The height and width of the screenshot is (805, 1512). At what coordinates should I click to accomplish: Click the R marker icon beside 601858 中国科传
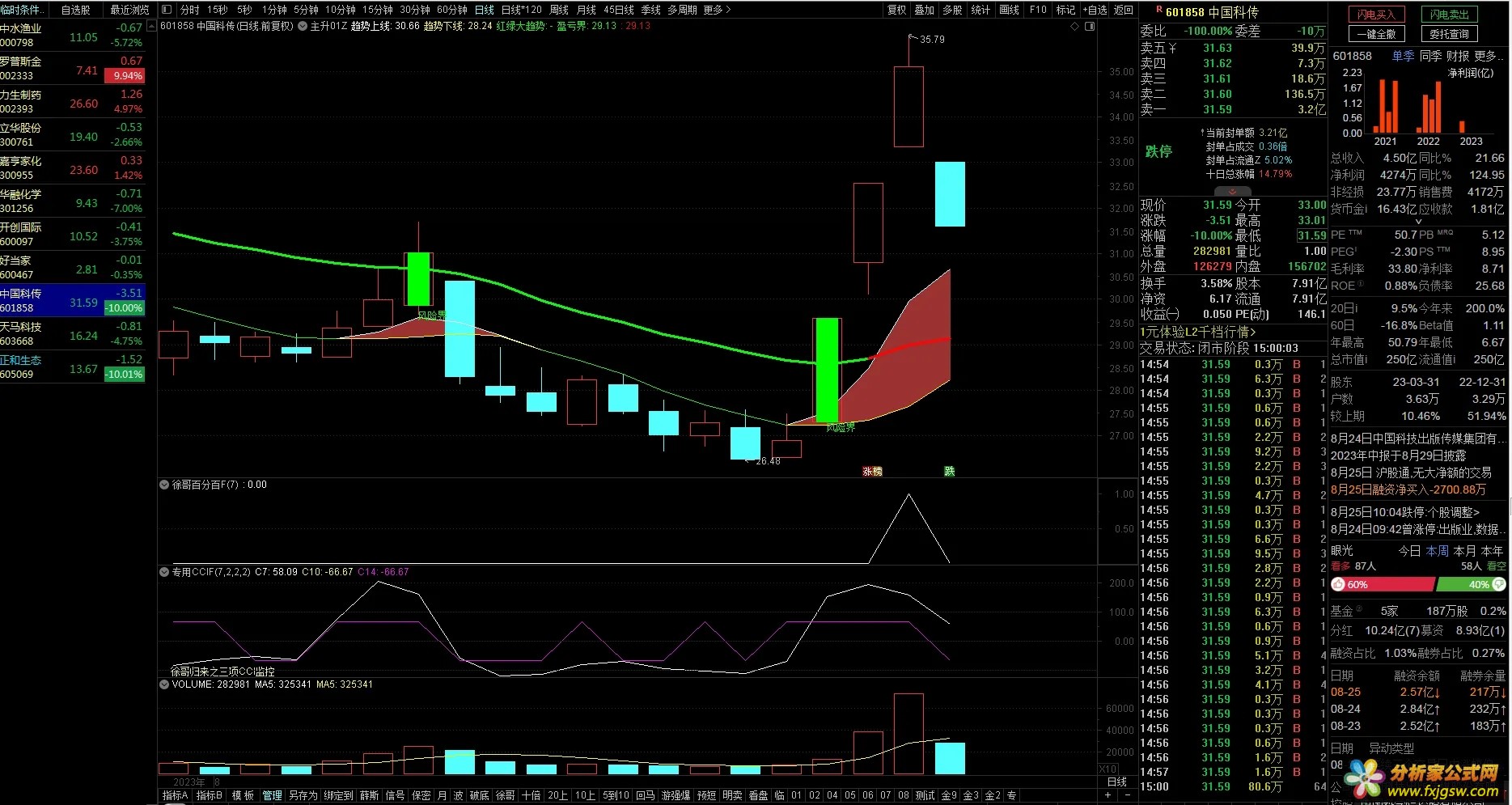click(1159, 10)
